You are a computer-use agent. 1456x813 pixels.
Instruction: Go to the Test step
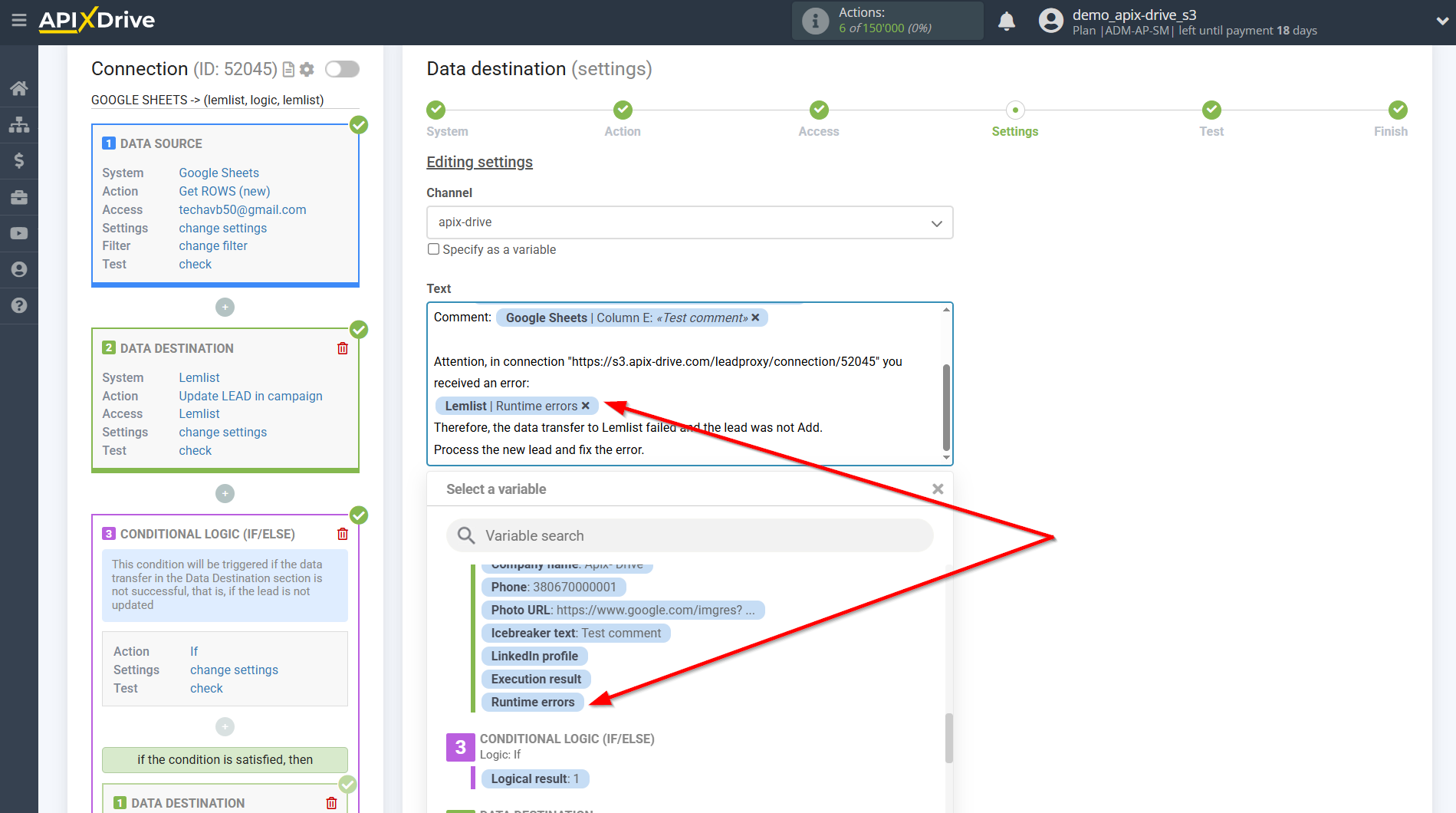point(1211,110)
